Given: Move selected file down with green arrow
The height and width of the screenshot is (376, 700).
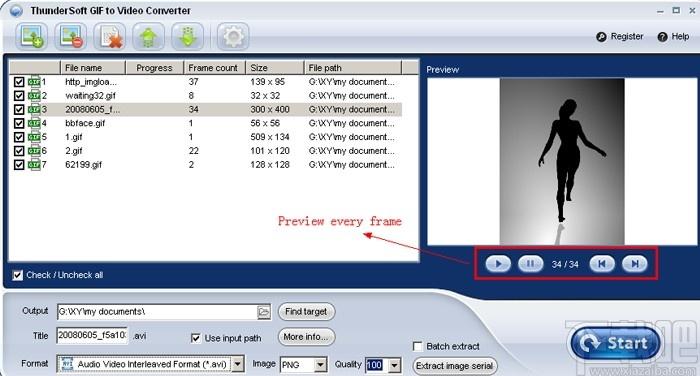Looking at the screenshot, I should (188, 36).
